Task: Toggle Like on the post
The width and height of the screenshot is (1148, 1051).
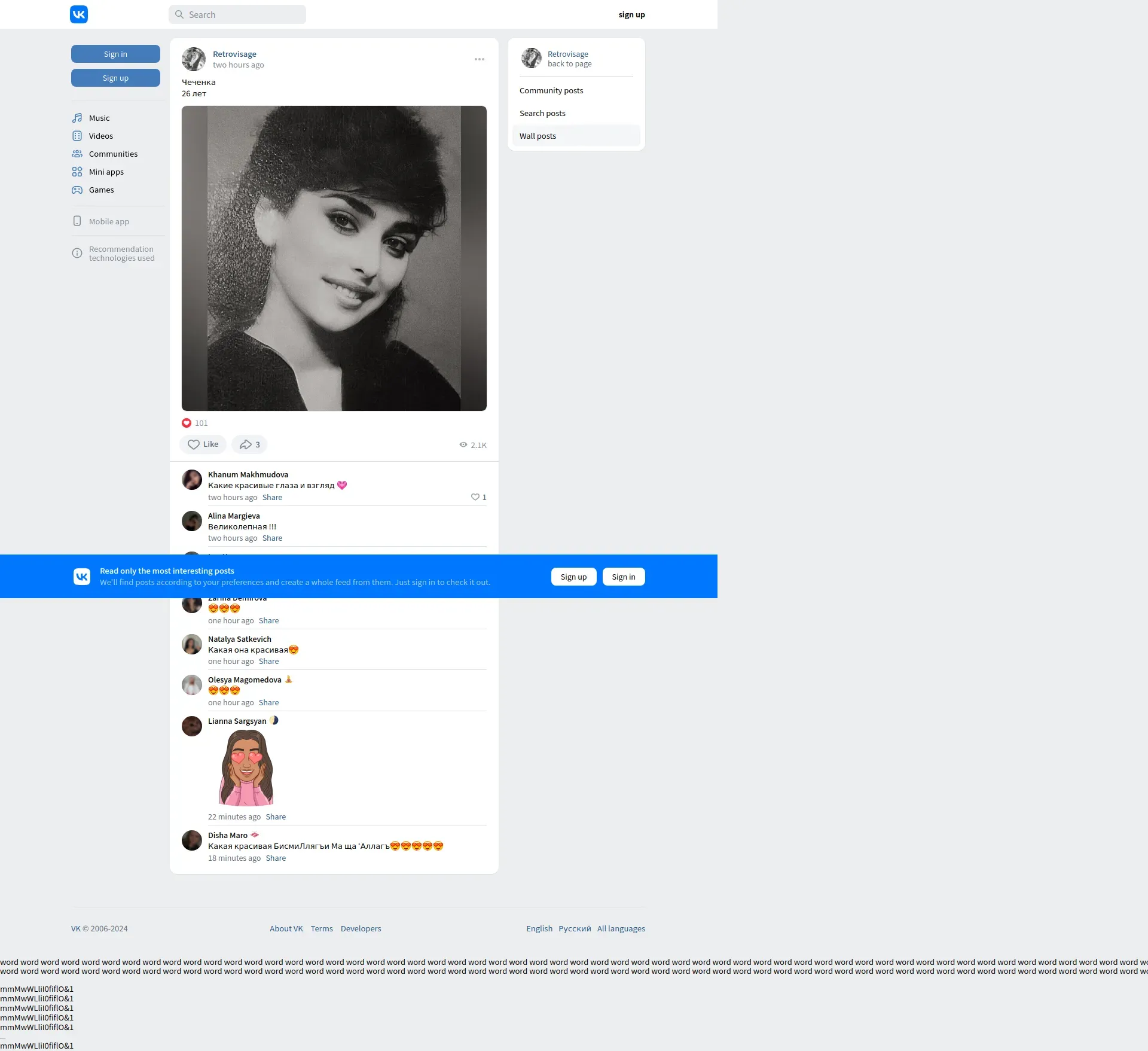Action: pyautogui.click(x=203, y=444)
